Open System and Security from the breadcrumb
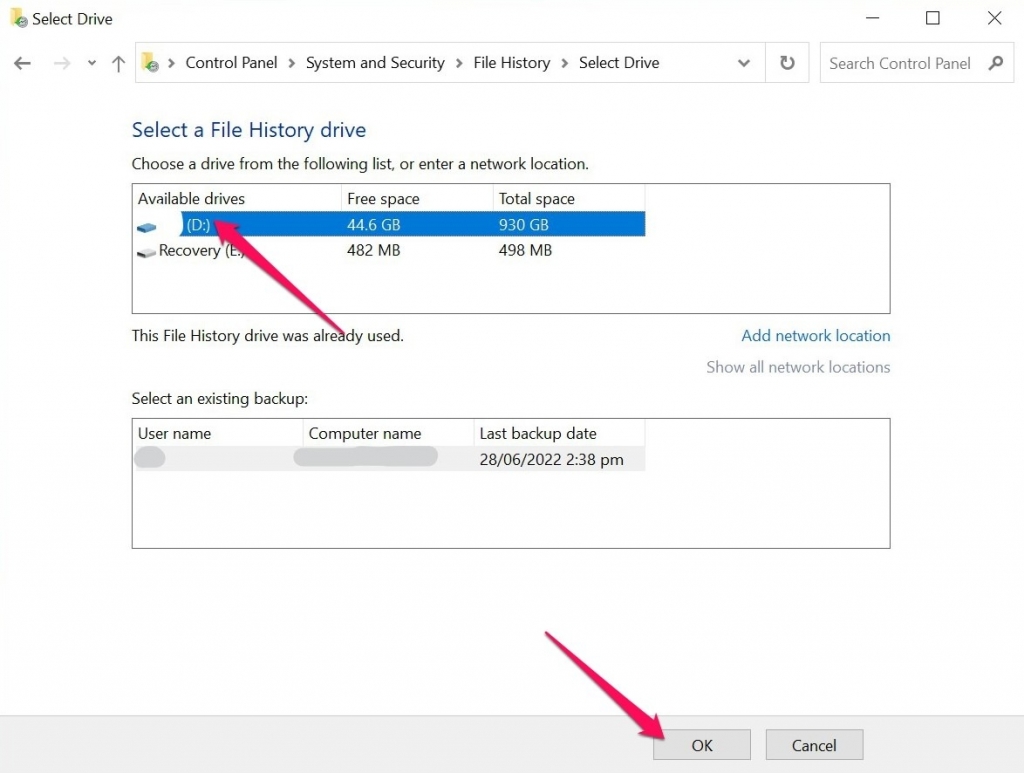The height and width of the screenshot is (773, 1024). point(375,62)
